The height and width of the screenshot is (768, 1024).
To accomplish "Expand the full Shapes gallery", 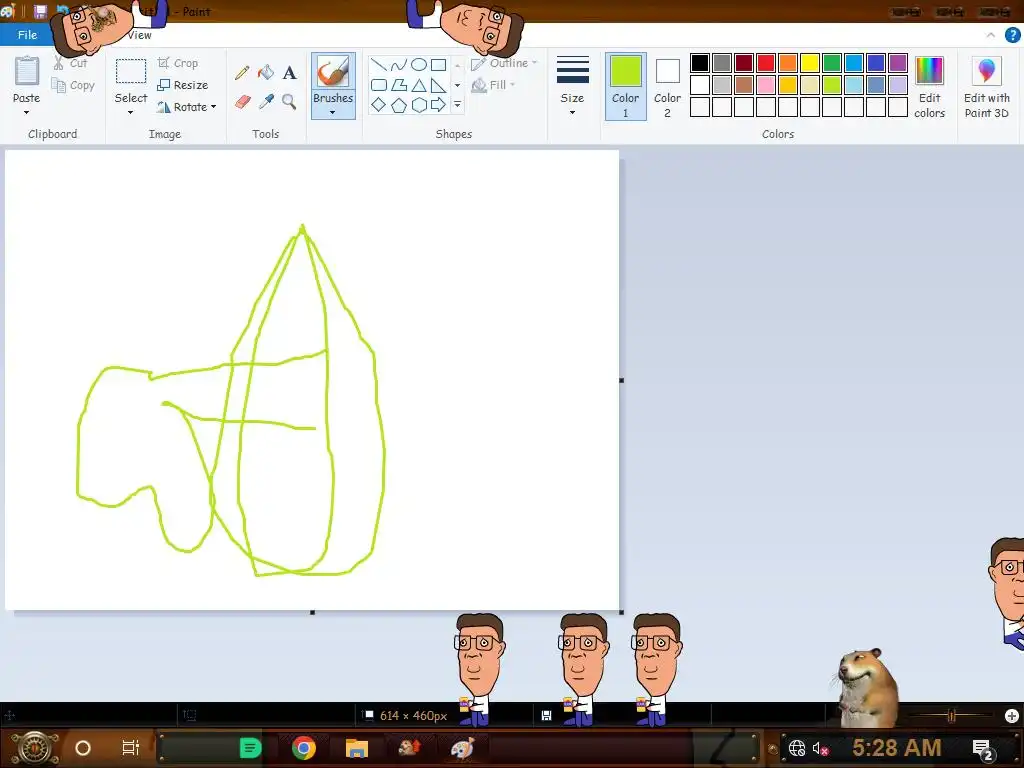I will [x=457, y=104].
